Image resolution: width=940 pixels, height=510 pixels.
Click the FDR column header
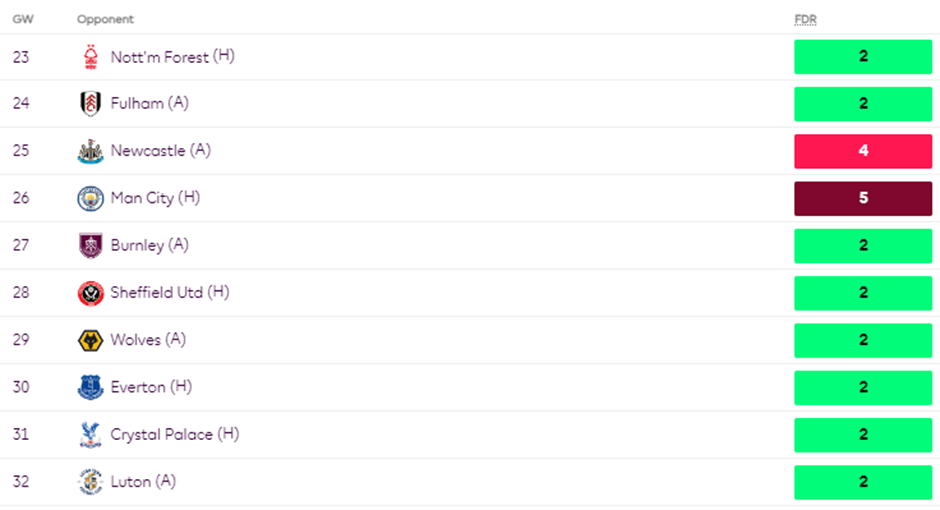tap(805, 19)
